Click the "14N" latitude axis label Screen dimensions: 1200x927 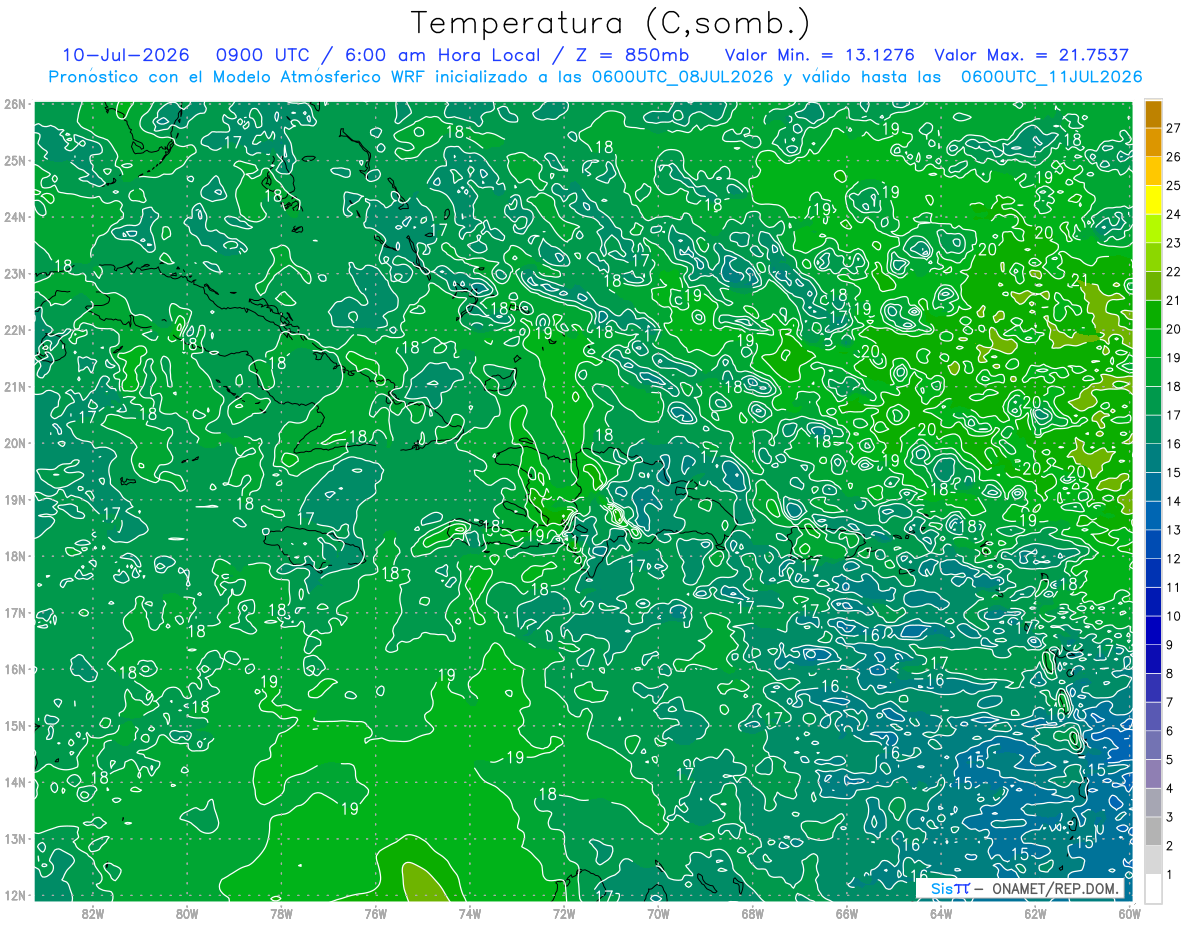(x=14, y=782)
